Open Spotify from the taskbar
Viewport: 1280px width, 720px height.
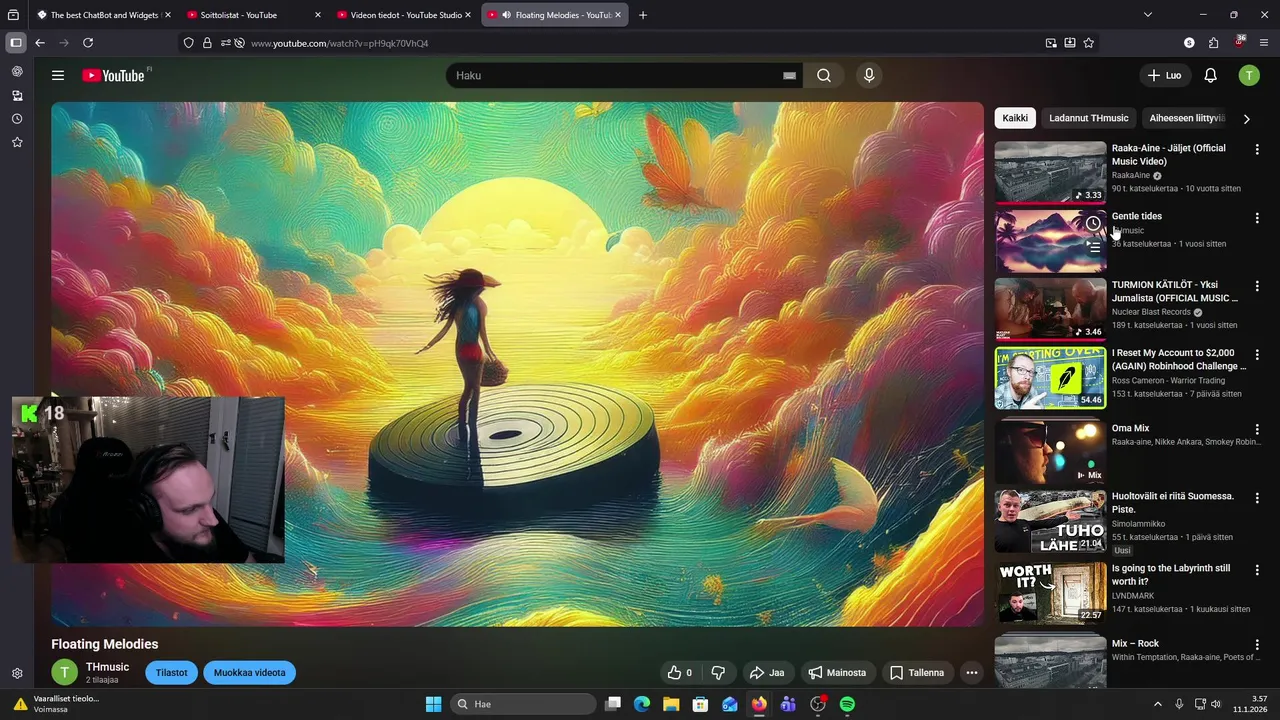coord(847,704)
